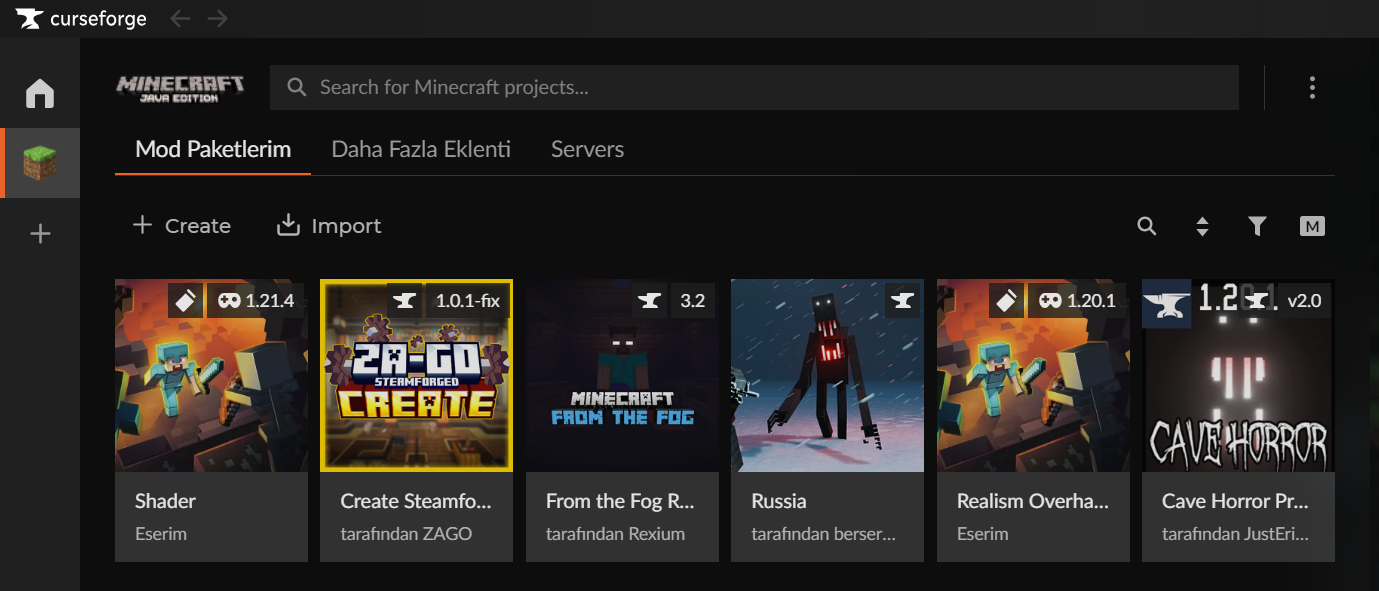
Task: Open the filter funnel icon
Action: coord(1257,226)
